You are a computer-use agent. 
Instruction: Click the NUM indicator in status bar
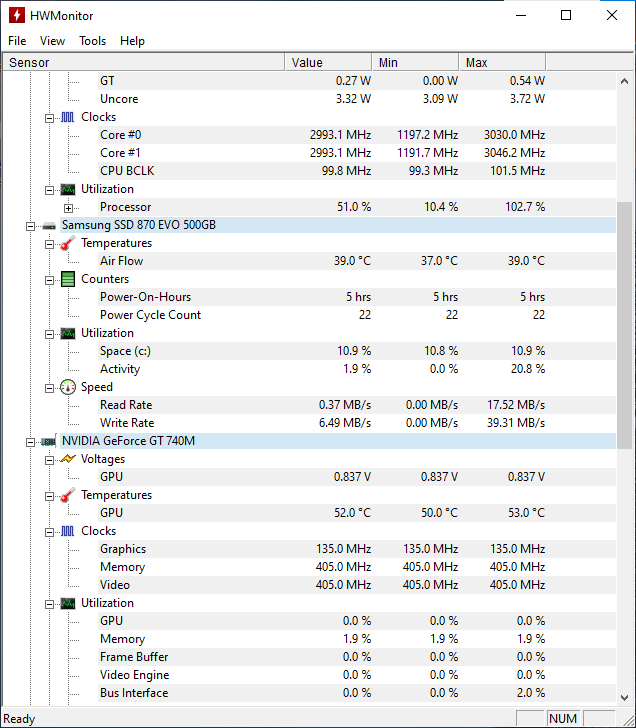pos(563,719)
